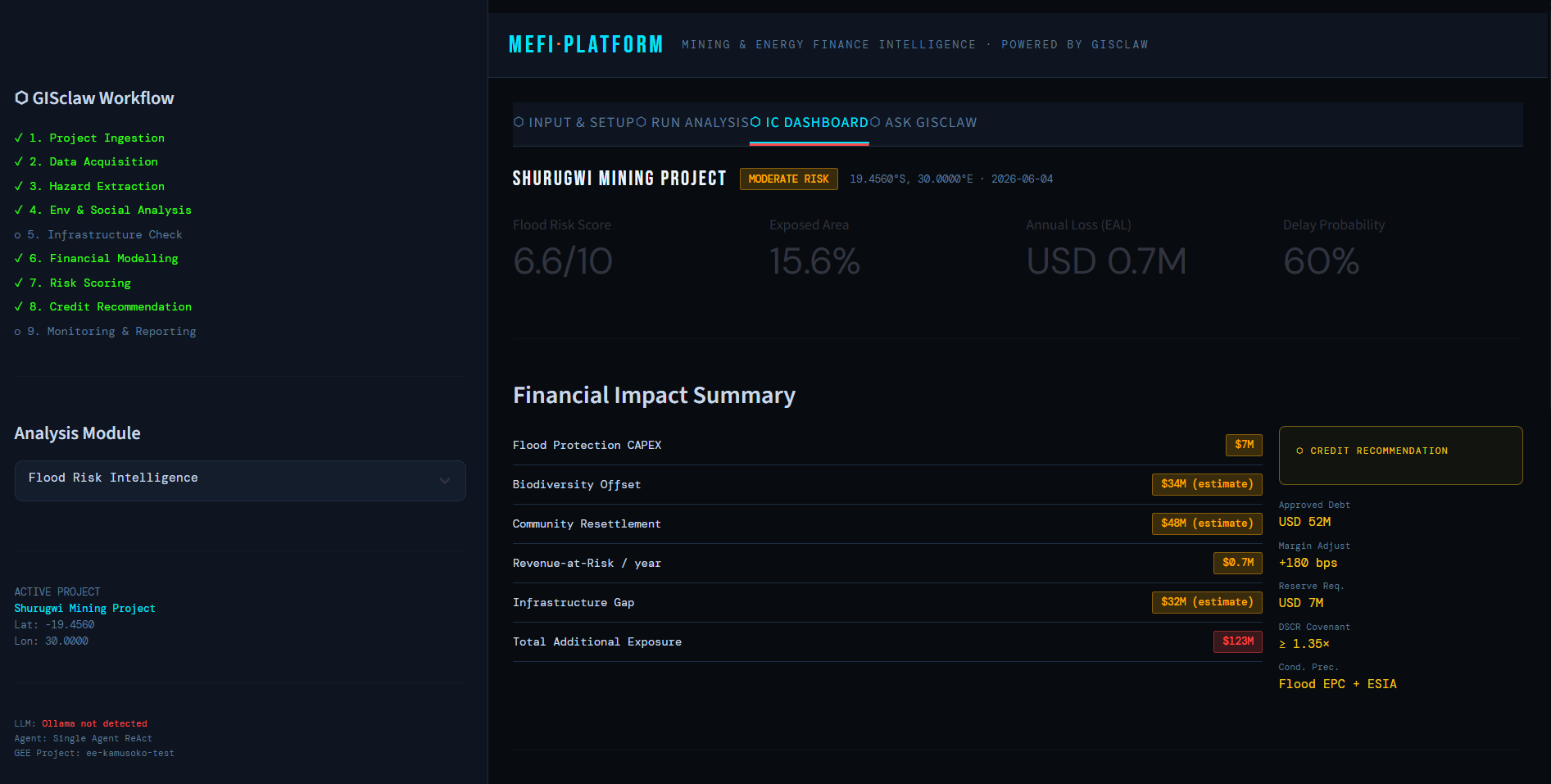
Task: Click the Agent: Single Agent ReAct line
Action: point(83,739)
